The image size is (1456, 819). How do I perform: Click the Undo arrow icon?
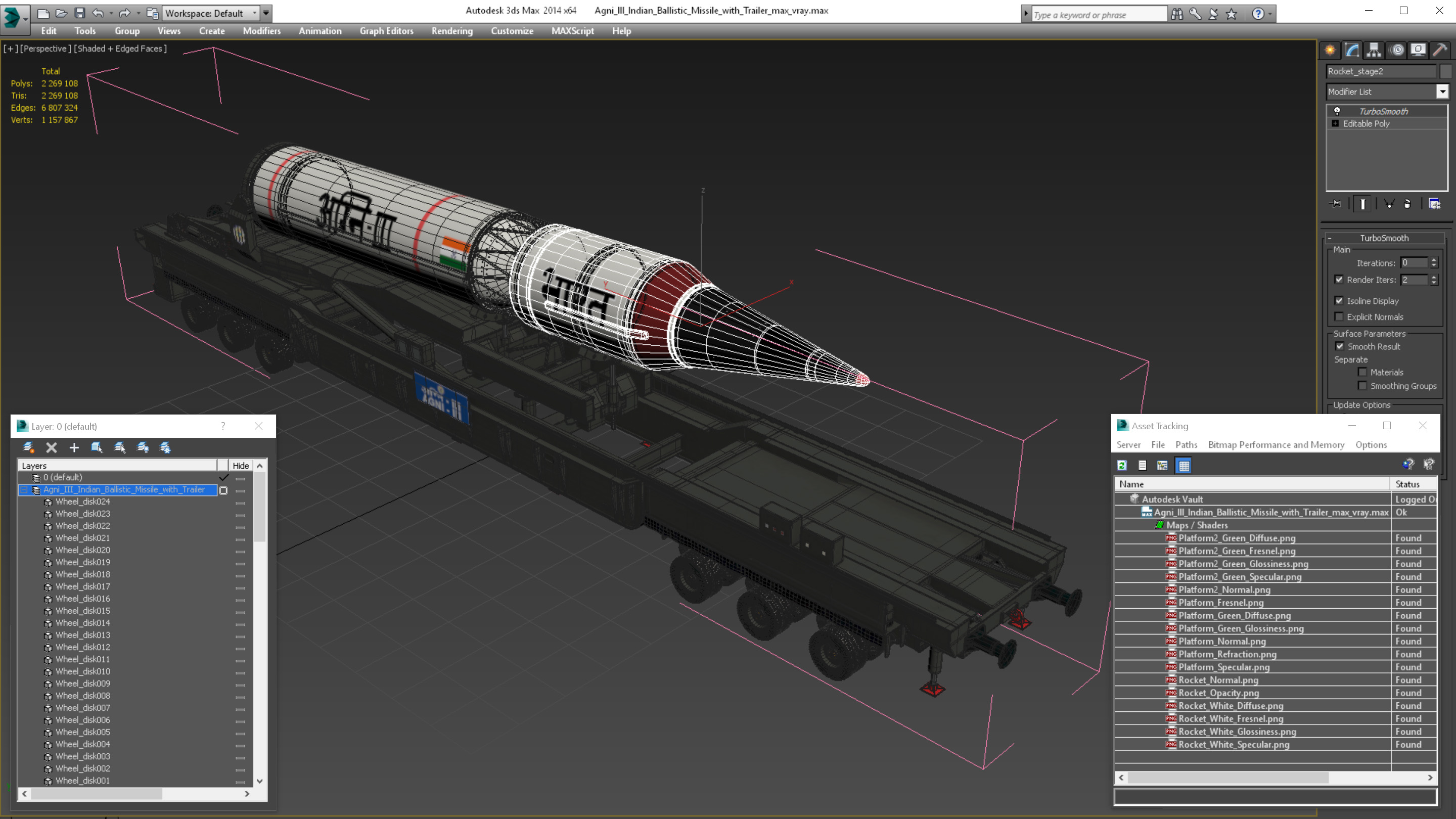(x=98, y=13)
